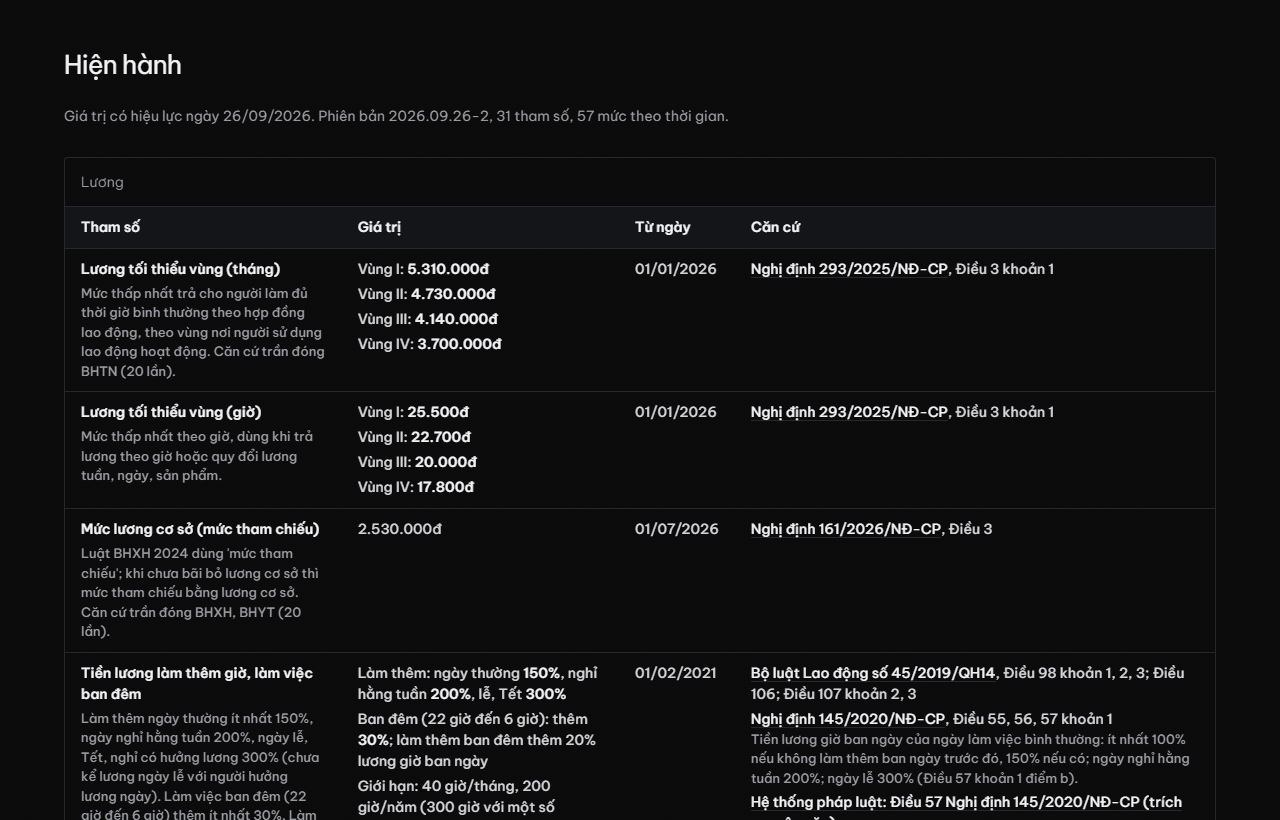1280x820 pixels.
Task: Open the Nghị định 145/2020/NĐ-CP, Điều 55 link
Action: coord(848,719)
